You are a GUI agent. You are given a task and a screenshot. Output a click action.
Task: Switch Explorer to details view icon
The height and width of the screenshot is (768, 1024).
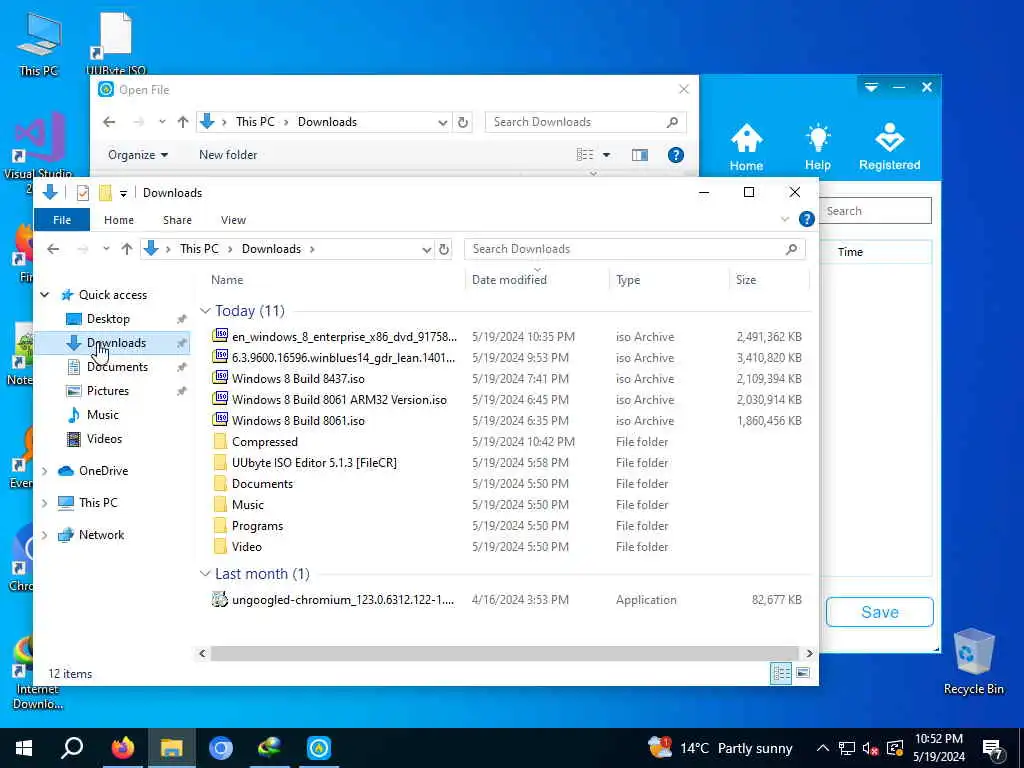click(x=781, y=673)
